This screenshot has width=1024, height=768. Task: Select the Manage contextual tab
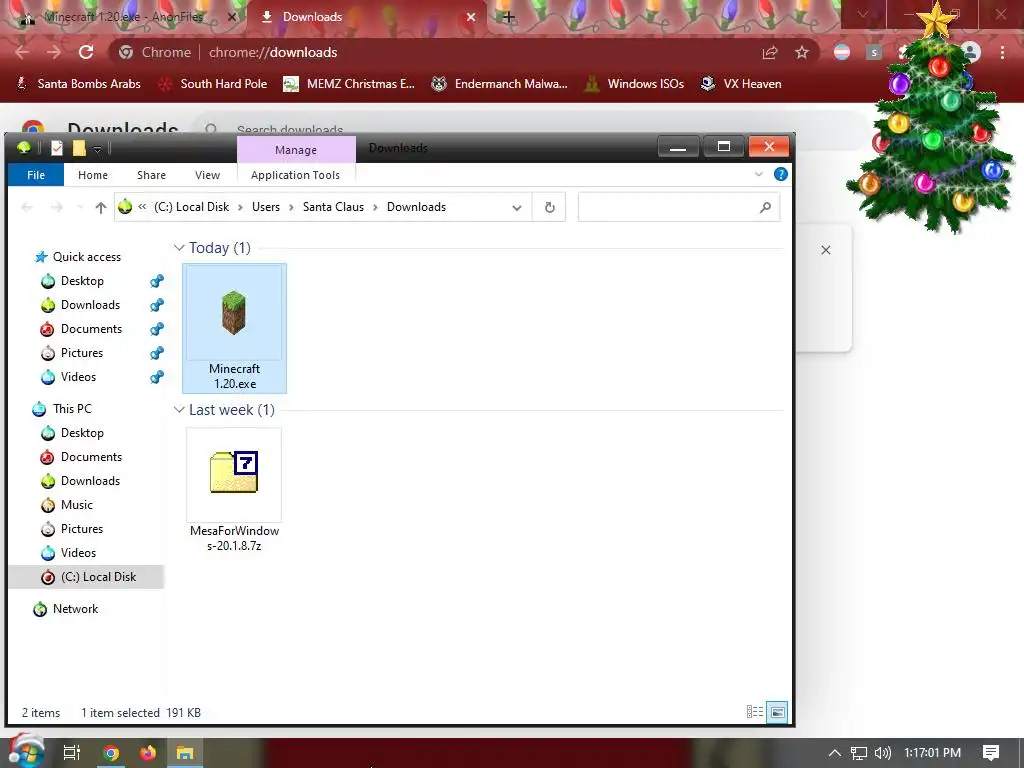[296, 150]
